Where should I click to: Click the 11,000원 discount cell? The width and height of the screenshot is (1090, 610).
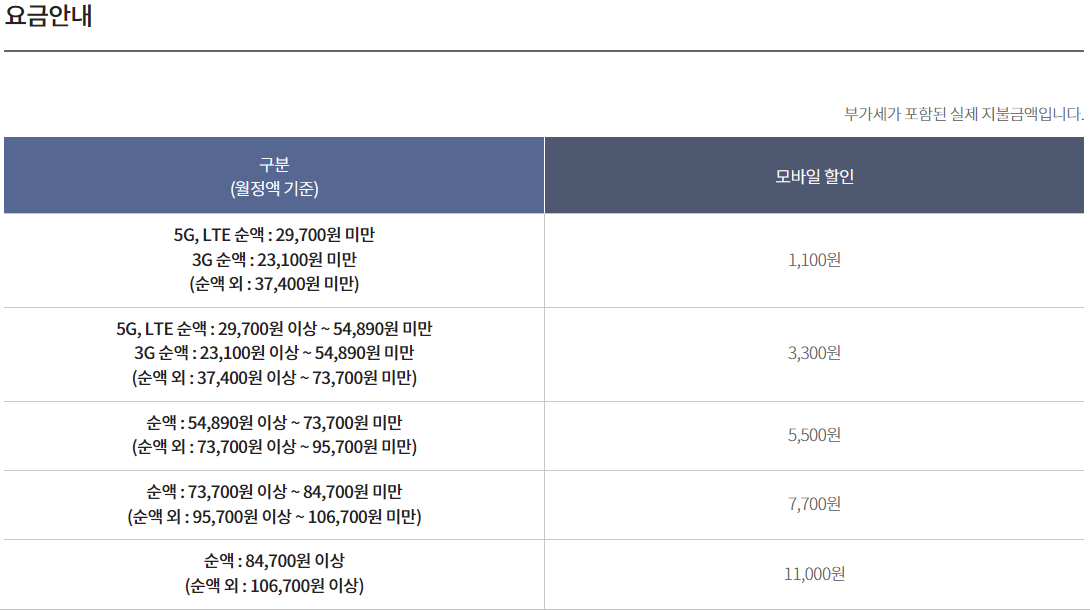(814, 574)
